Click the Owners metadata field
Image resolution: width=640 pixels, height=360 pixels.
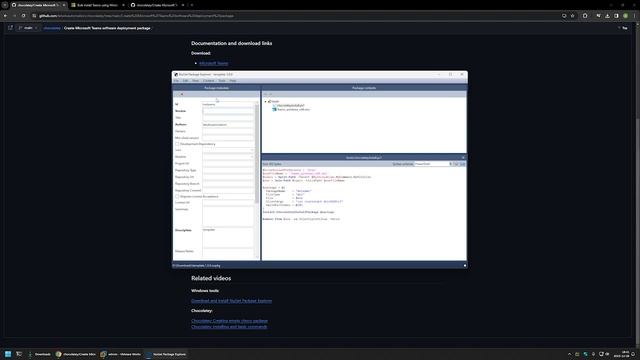coord(228,131)
